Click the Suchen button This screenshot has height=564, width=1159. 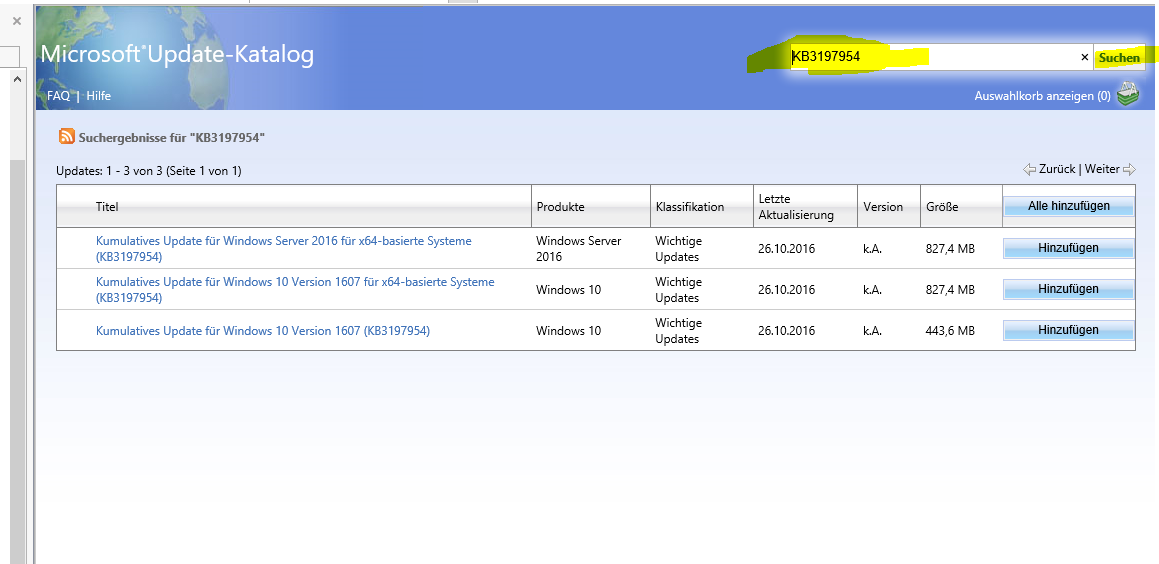click(x=1119, y=57)
